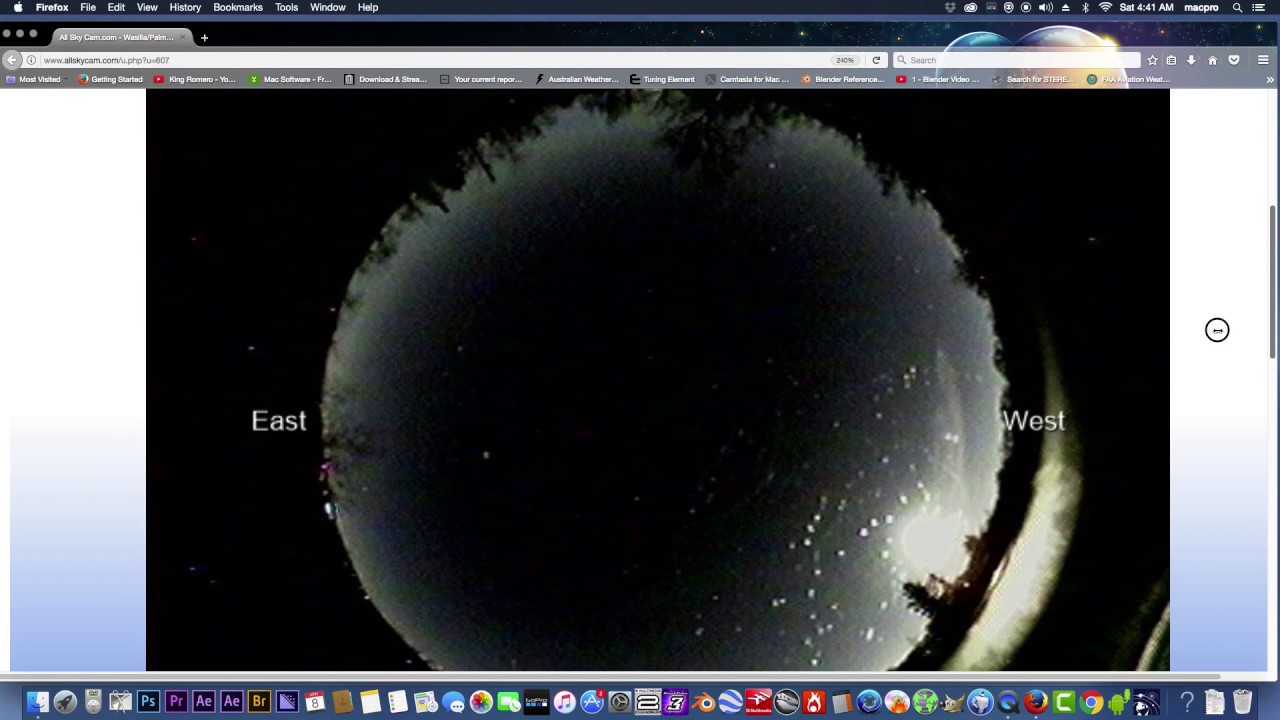Screen dimensions: 1280x720
Task: Select the All Sky Cam.com browser tab
Action: (120, 38)
